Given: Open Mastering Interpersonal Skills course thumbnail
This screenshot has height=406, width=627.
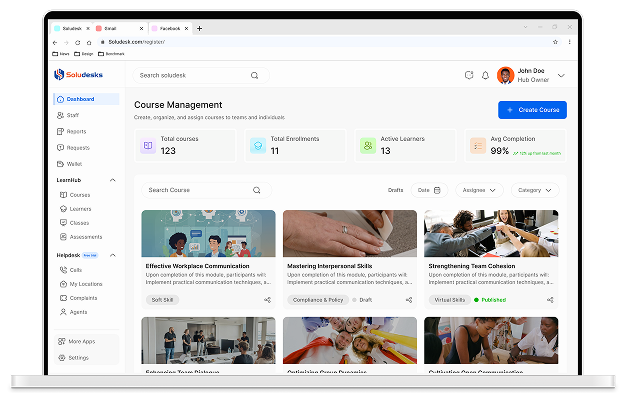Looking at the screenshot, I should coord(350,234).
